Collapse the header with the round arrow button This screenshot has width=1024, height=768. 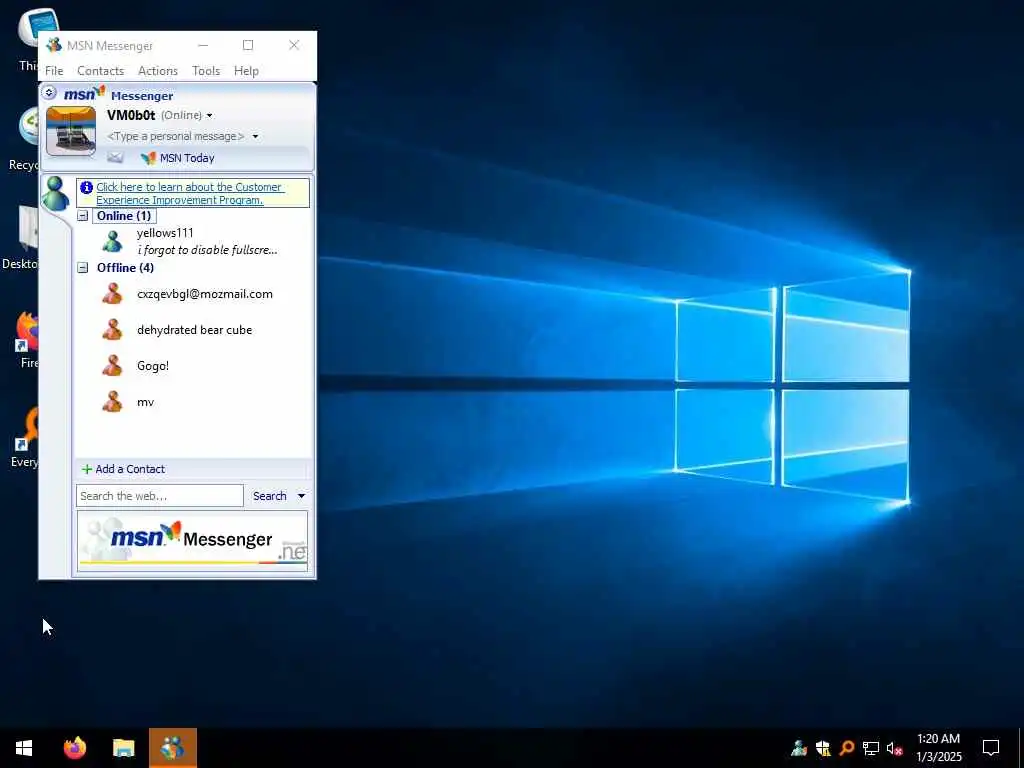tap(48, 93)
